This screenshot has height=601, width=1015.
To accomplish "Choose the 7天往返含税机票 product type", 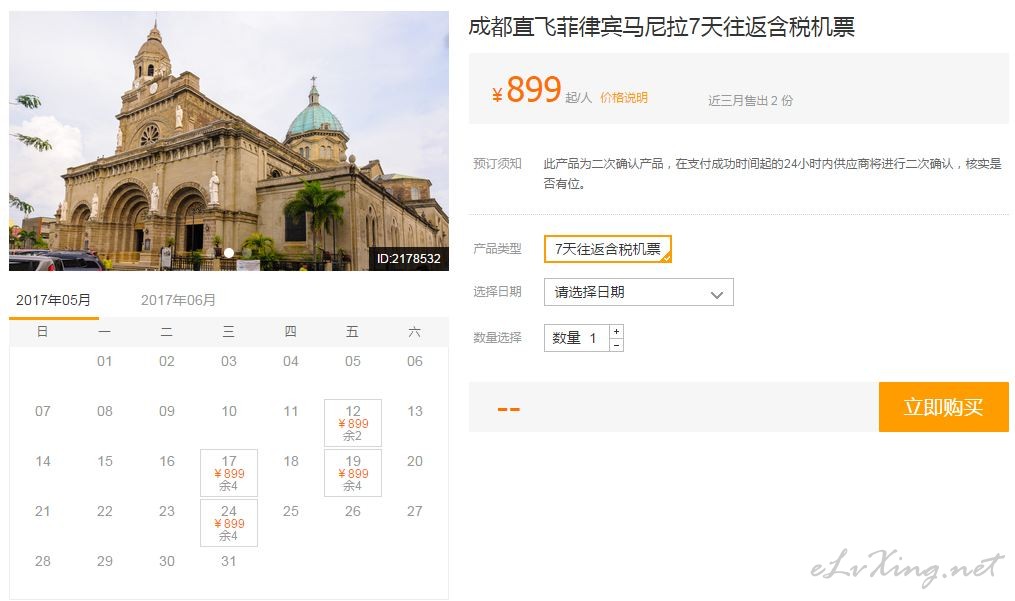I will [608, 249].
